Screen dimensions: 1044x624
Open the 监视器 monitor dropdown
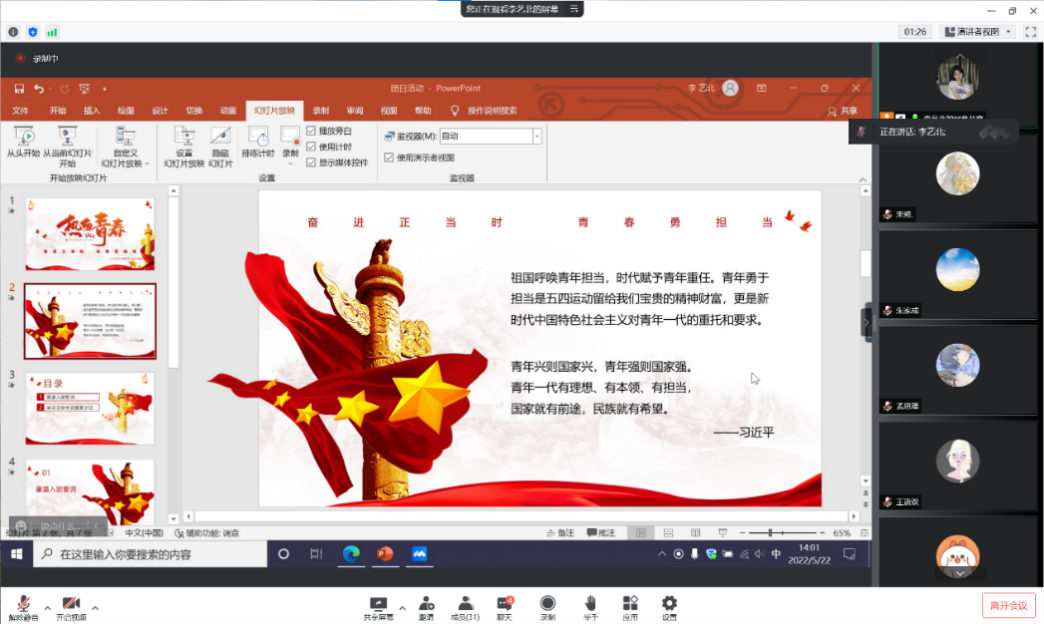click(536, 136)
